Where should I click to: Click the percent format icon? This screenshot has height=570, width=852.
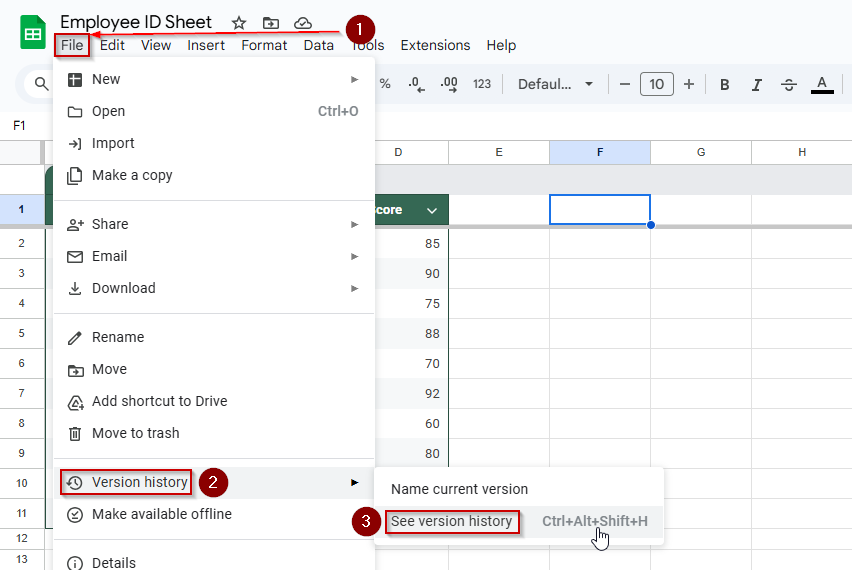pos(385,84)
